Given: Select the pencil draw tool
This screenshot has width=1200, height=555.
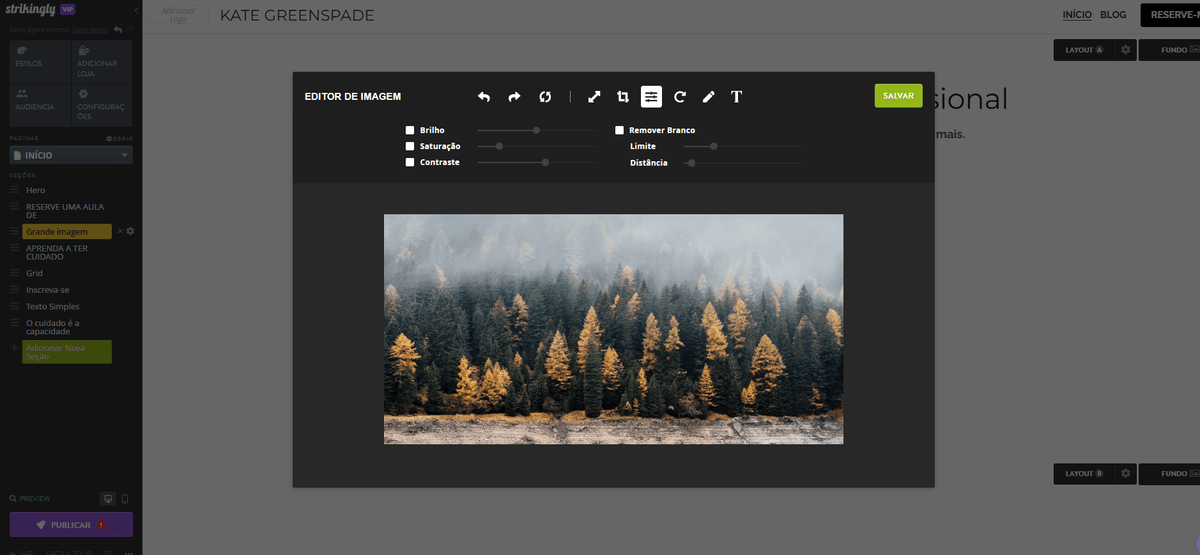Looking at the screenshot, I should pos(708,97).
